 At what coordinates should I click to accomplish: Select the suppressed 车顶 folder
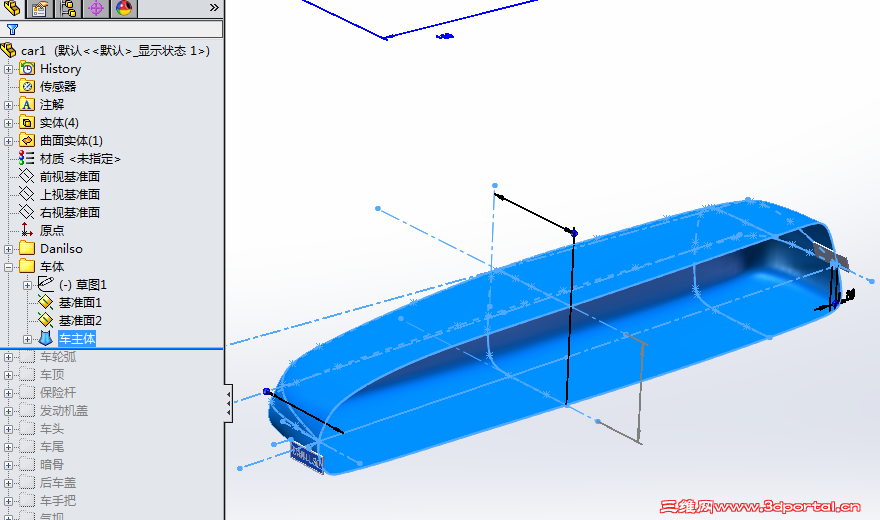[x=52, y=375]
